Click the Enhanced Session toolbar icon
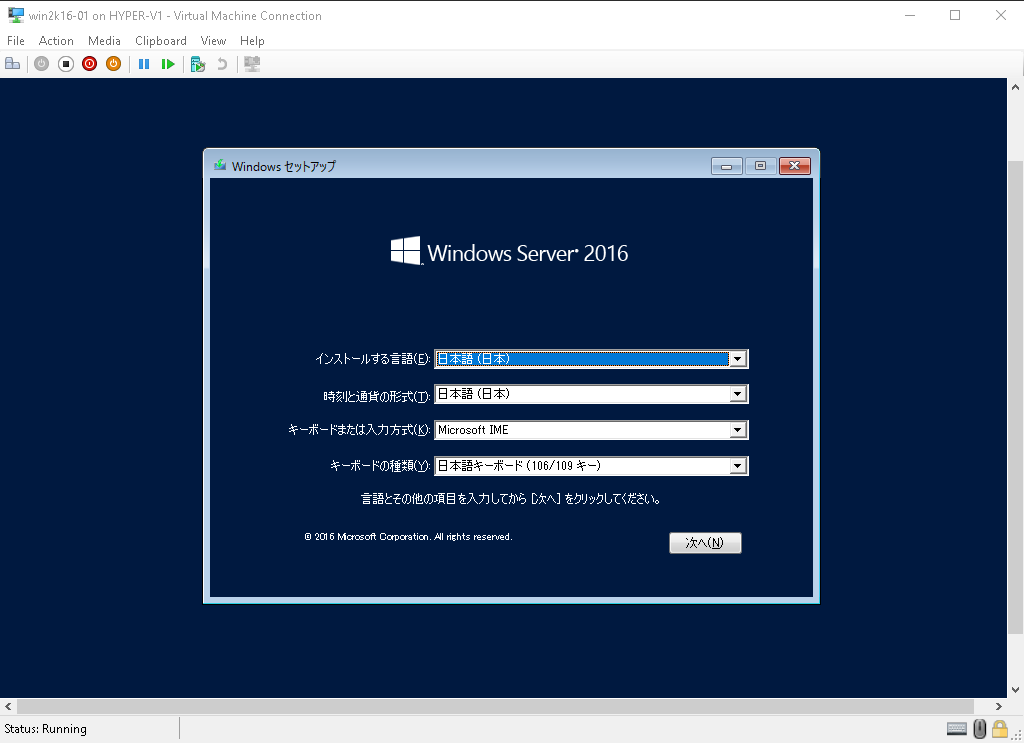 (x=252, y=64)
